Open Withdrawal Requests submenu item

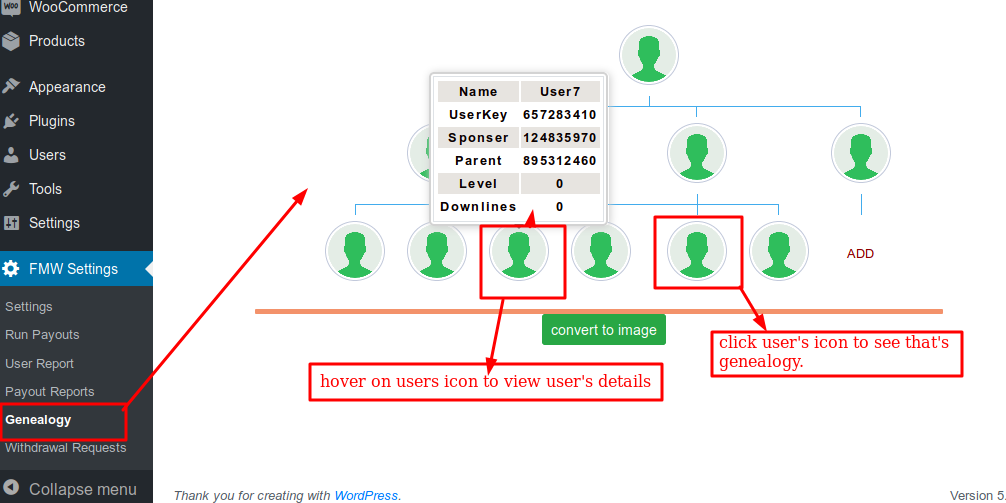point(66,448)
